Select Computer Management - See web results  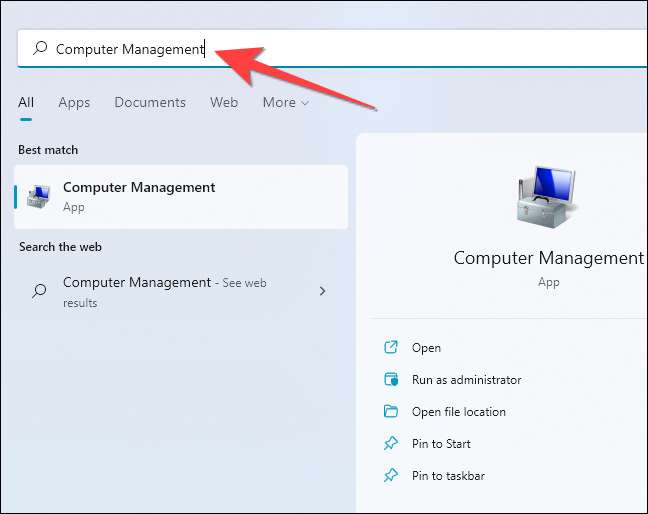181,292
